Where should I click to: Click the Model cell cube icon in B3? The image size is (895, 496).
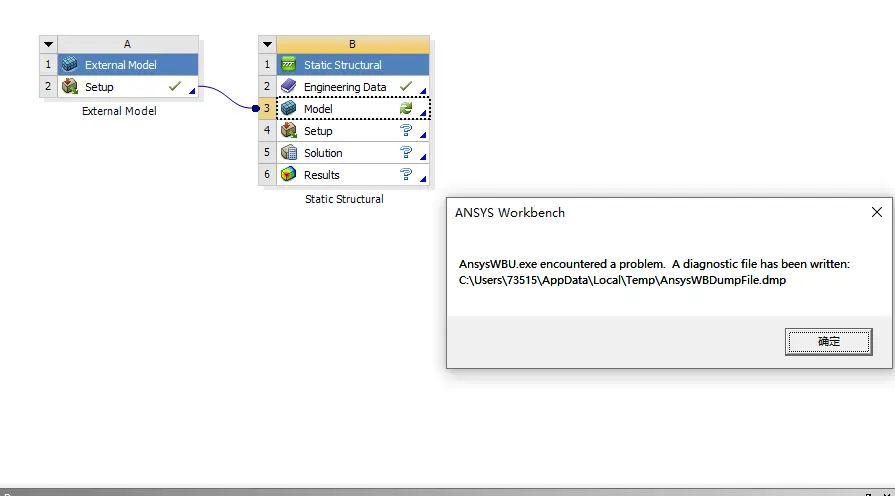pos(289,108)
